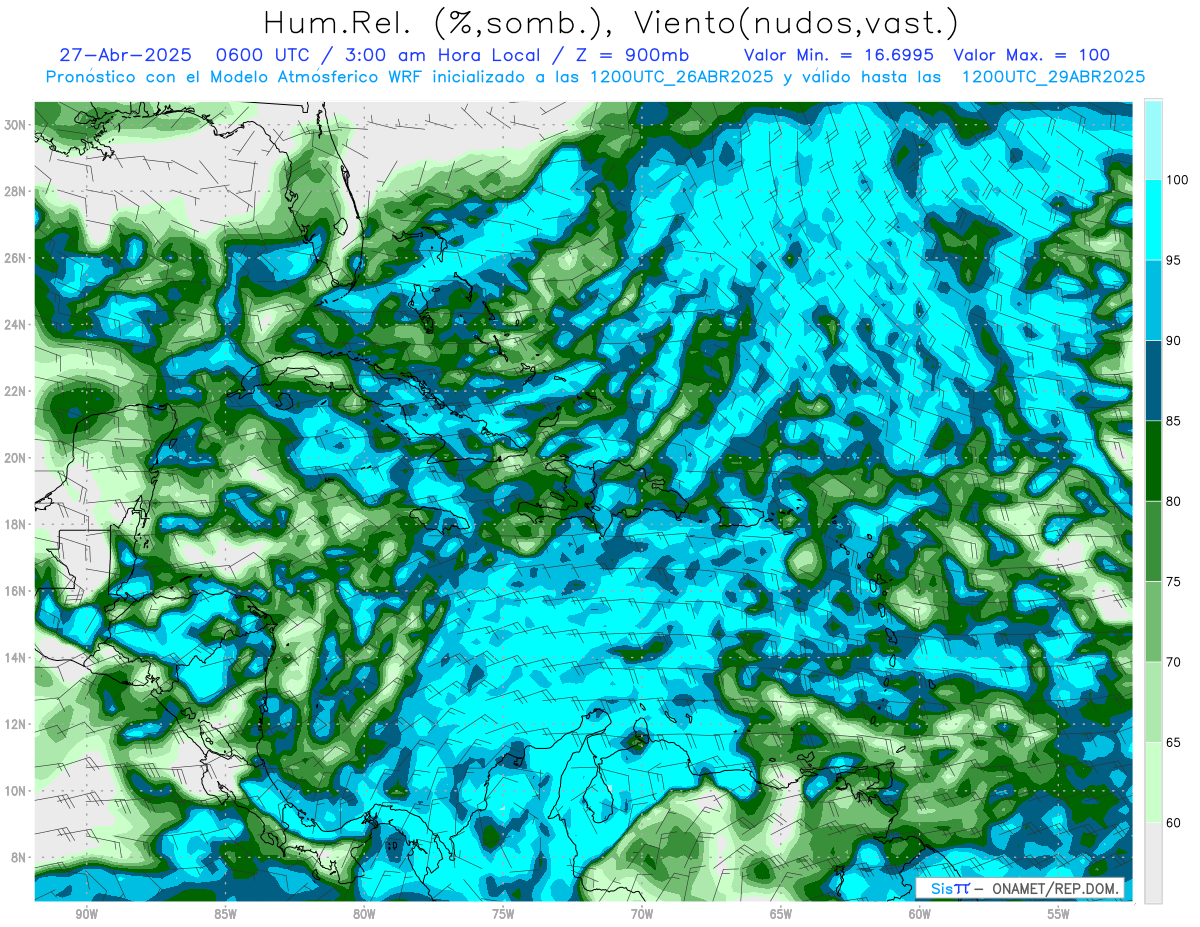Click the '75W' longitude label
1200x927 pixels.
pyautogui.click(x=503, y=915)
